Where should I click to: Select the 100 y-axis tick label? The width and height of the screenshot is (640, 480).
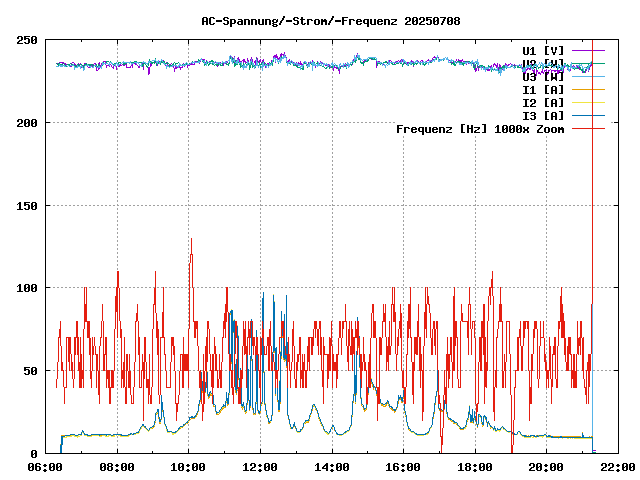[27, 288]
